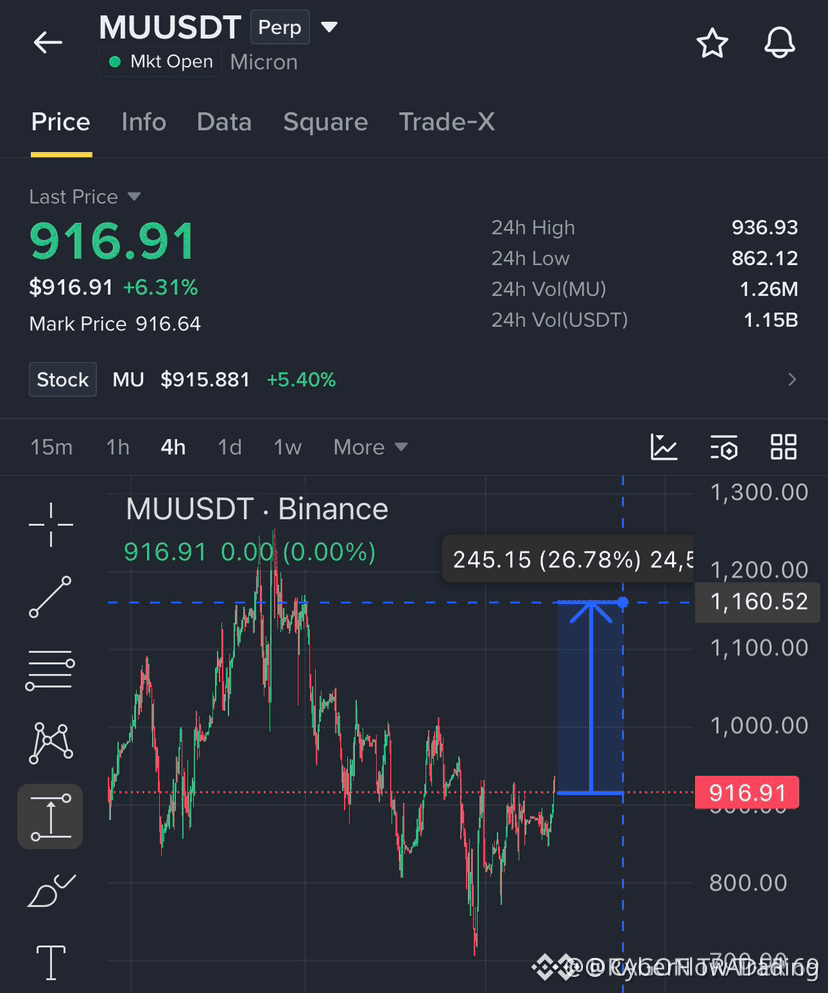The height and width of the screenshot is (993, 828).
Task: Click the MUUSDT · Binance chart title
Action: [257, 509]
